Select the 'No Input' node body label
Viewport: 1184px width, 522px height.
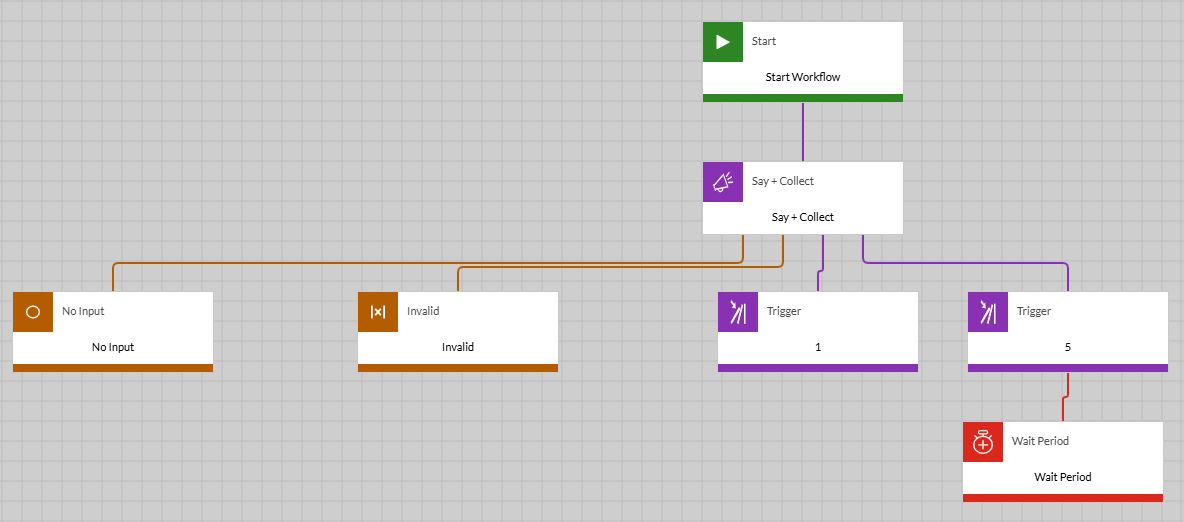pos(113,347)
